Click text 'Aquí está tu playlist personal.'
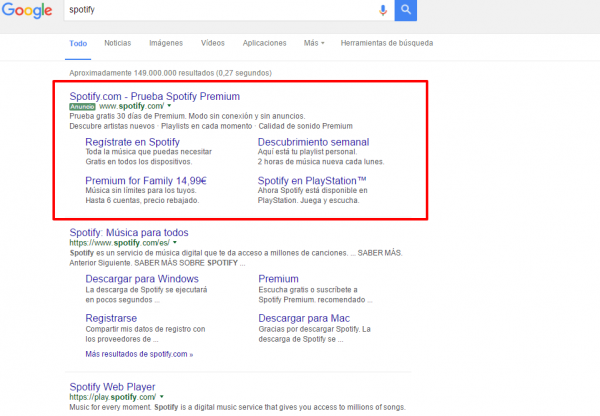This screenshot has width=600, height=416. click(307, 152)
